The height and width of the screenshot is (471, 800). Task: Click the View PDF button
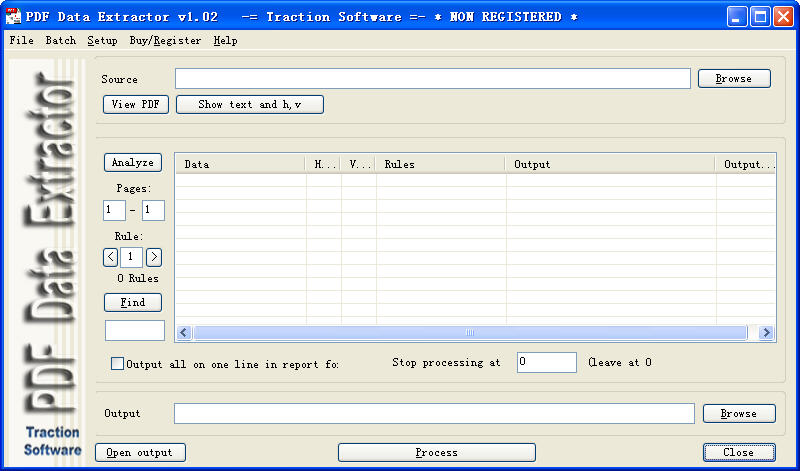[136, 105]
